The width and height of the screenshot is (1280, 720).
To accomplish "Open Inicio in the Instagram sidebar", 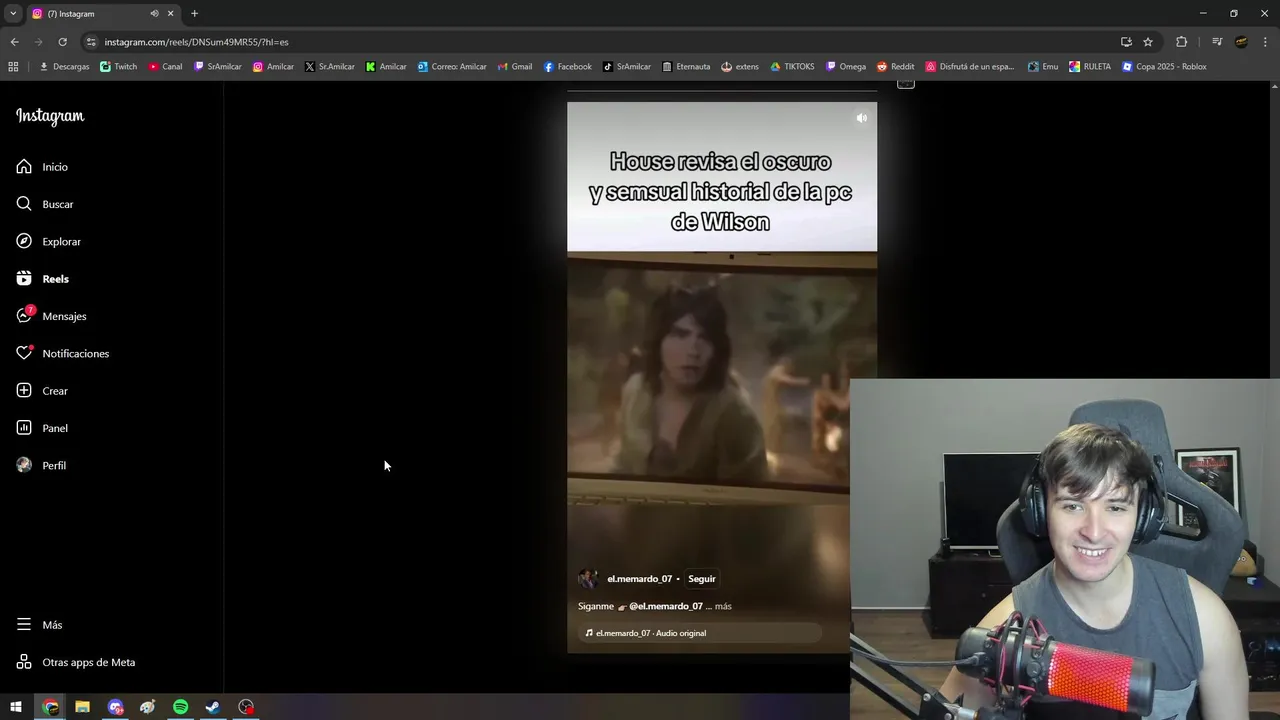I will click(x=42, y=167).
